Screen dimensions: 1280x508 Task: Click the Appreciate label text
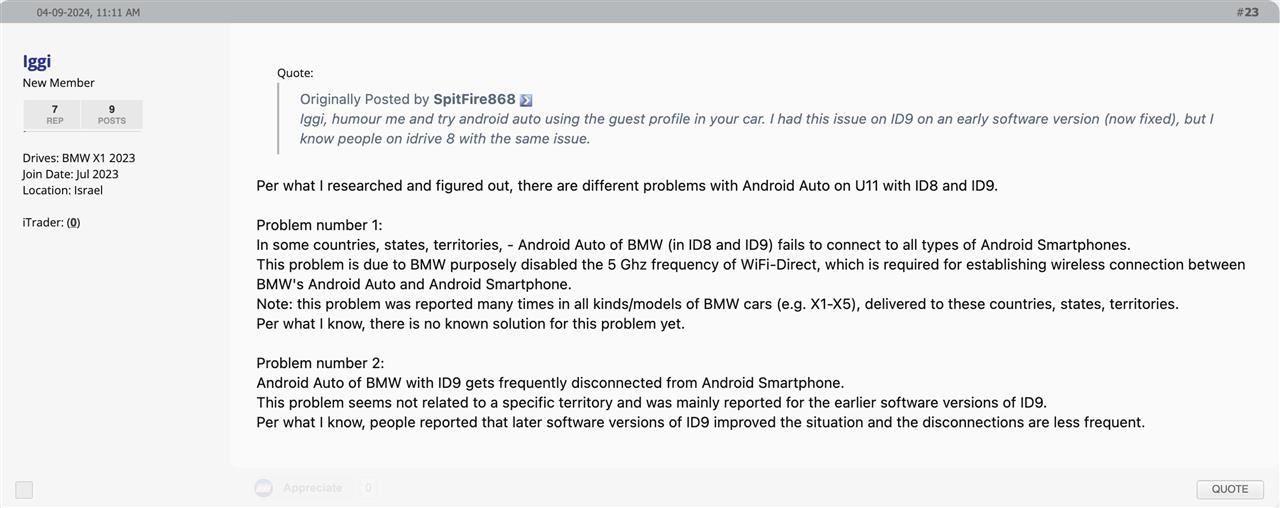click(312, 488)
